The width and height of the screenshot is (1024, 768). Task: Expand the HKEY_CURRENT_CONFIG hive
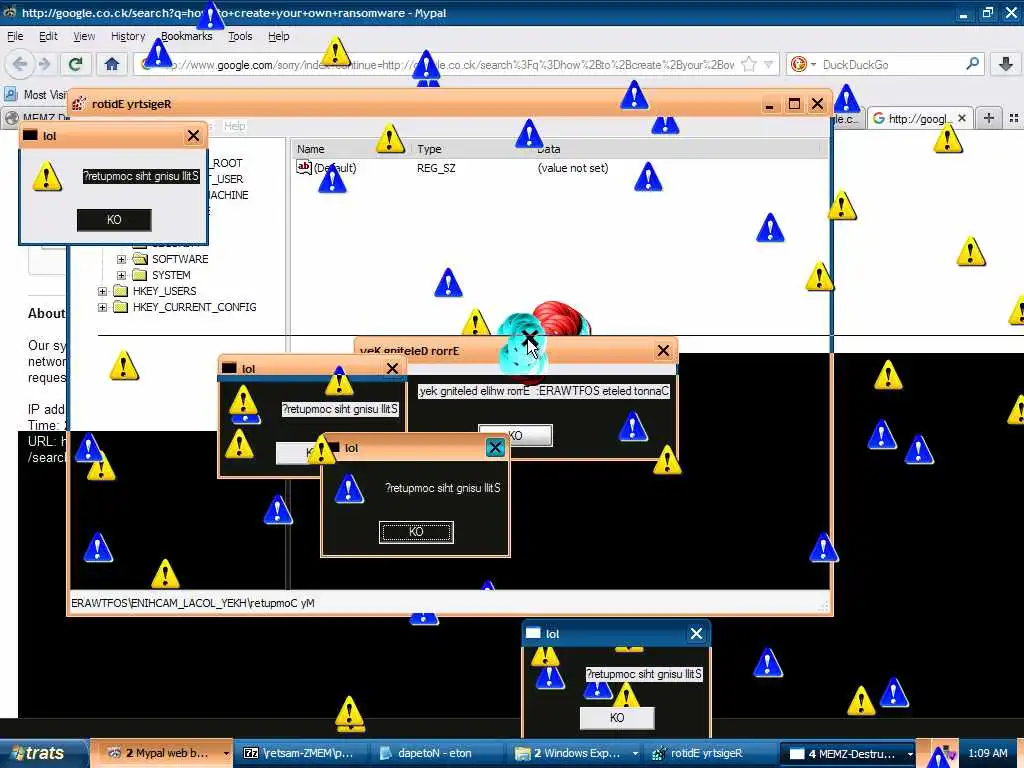(103, 307)
